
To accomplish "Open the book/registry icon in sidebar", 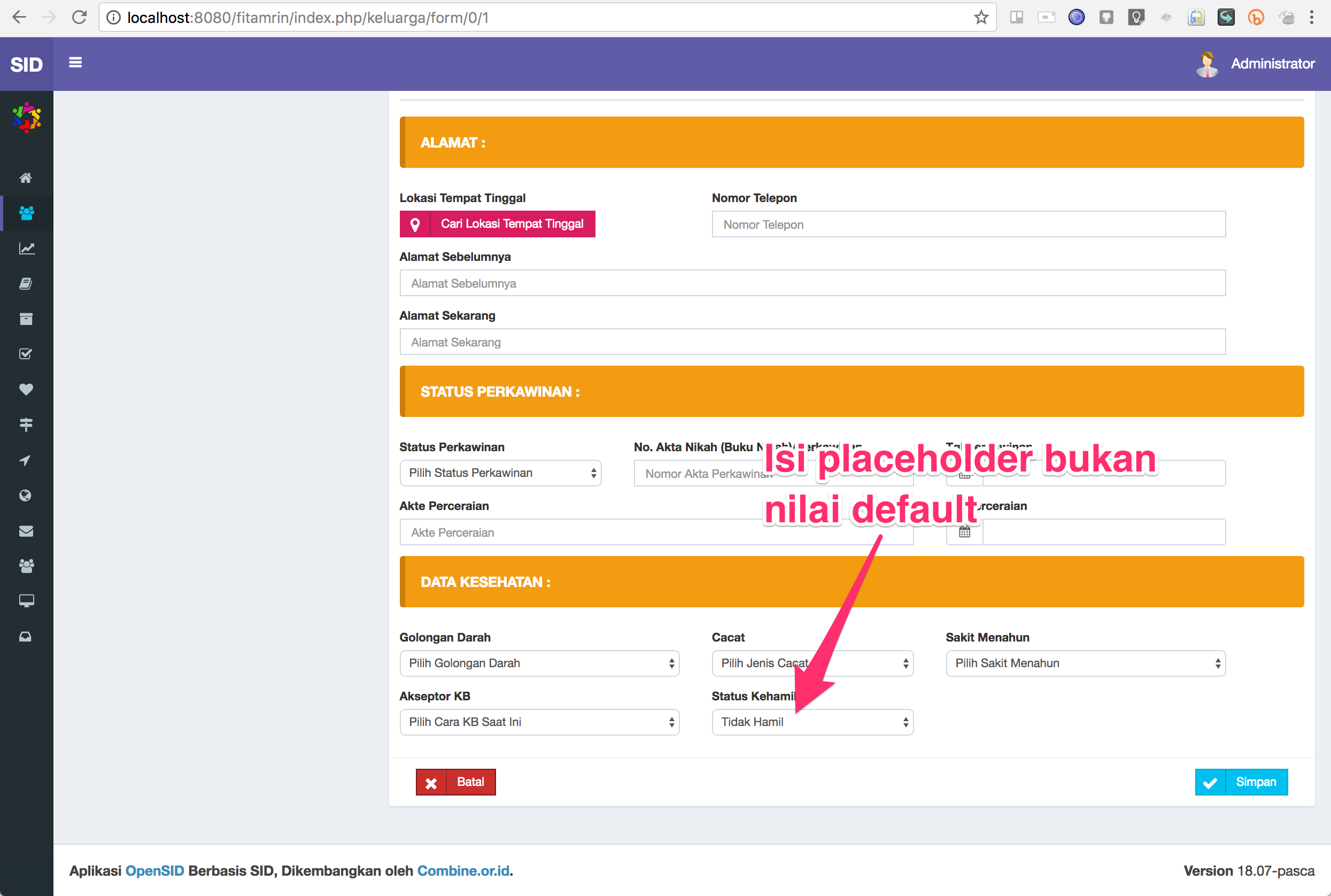I will (26, 283).
